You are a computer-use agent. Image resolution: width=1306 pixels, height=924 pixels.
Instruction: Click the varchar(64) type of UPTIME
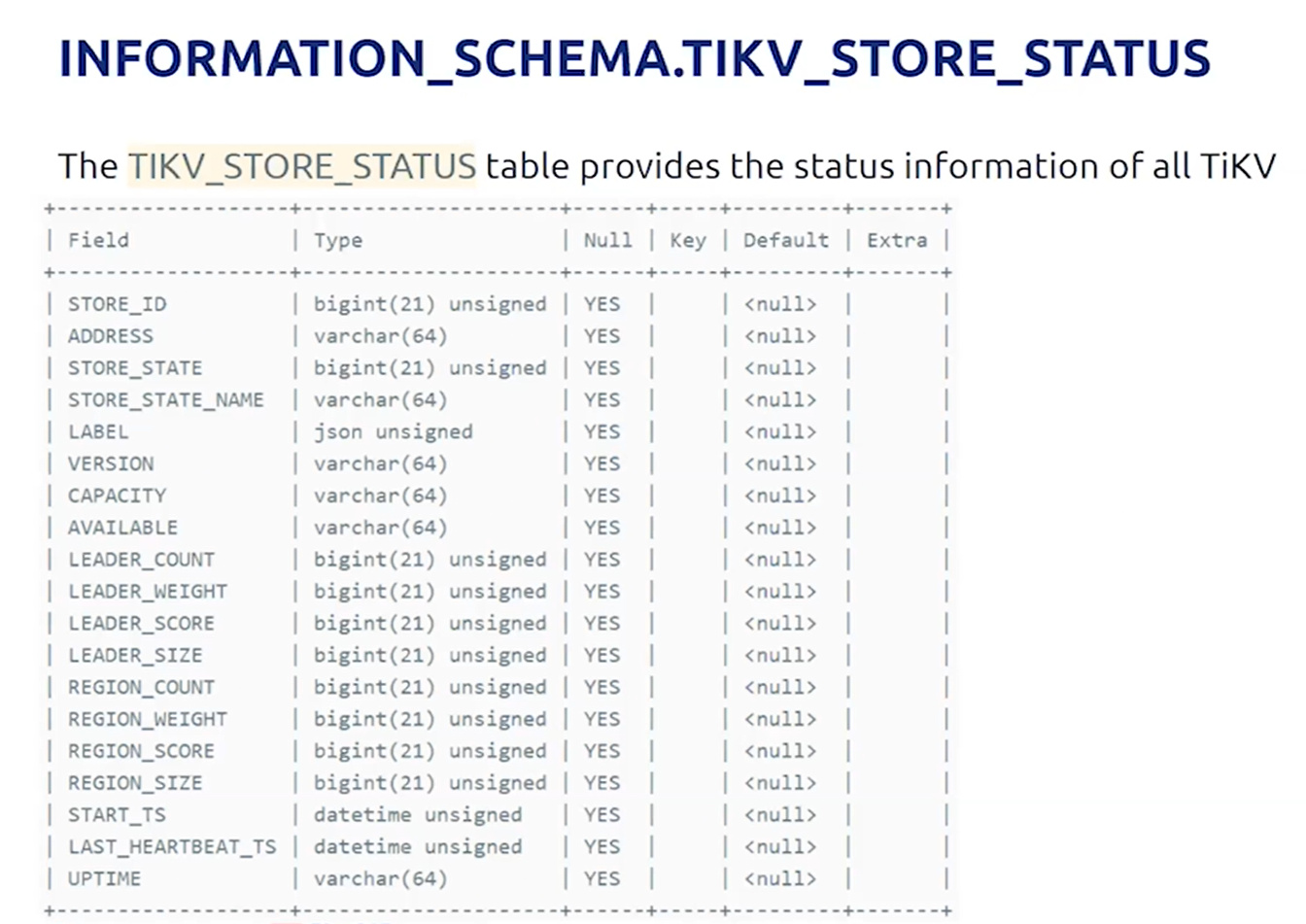[381, 879]
